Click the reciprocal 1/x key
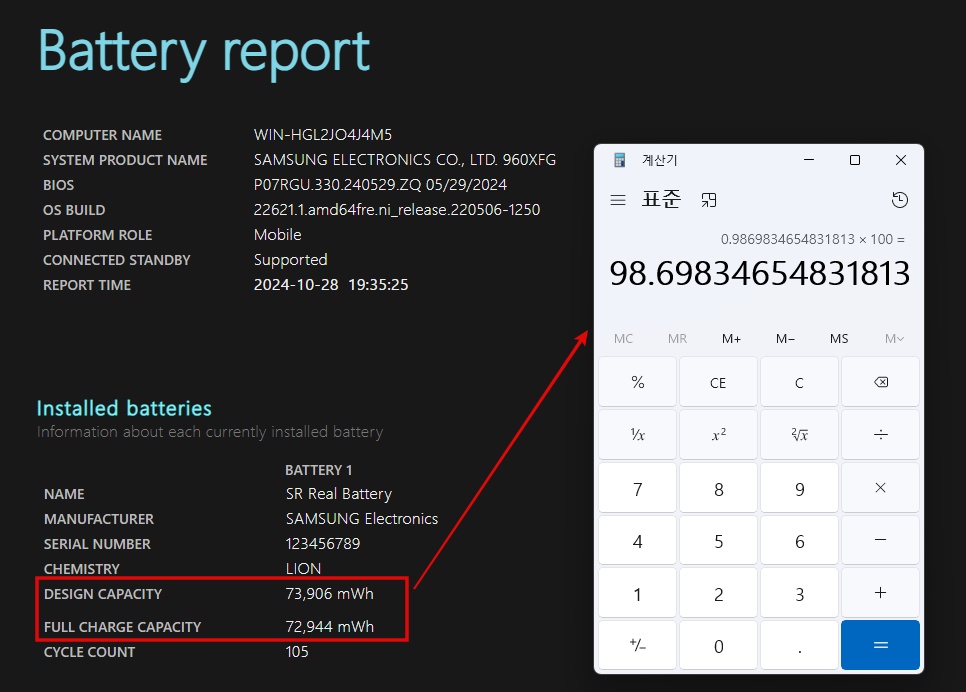Screen dimensions: 966x692 638,434
